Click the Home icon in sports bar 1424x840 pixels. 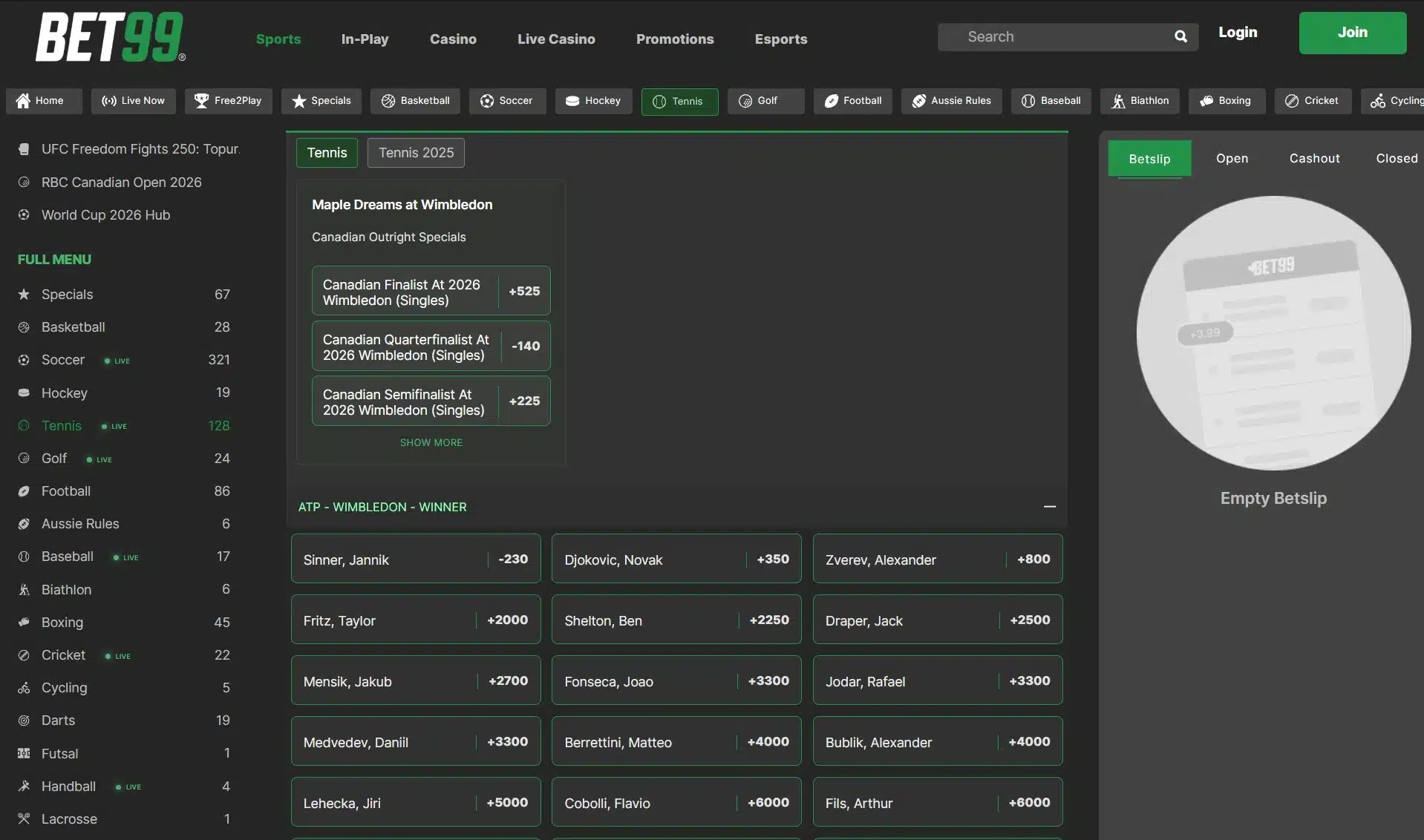tap(24, 101)
